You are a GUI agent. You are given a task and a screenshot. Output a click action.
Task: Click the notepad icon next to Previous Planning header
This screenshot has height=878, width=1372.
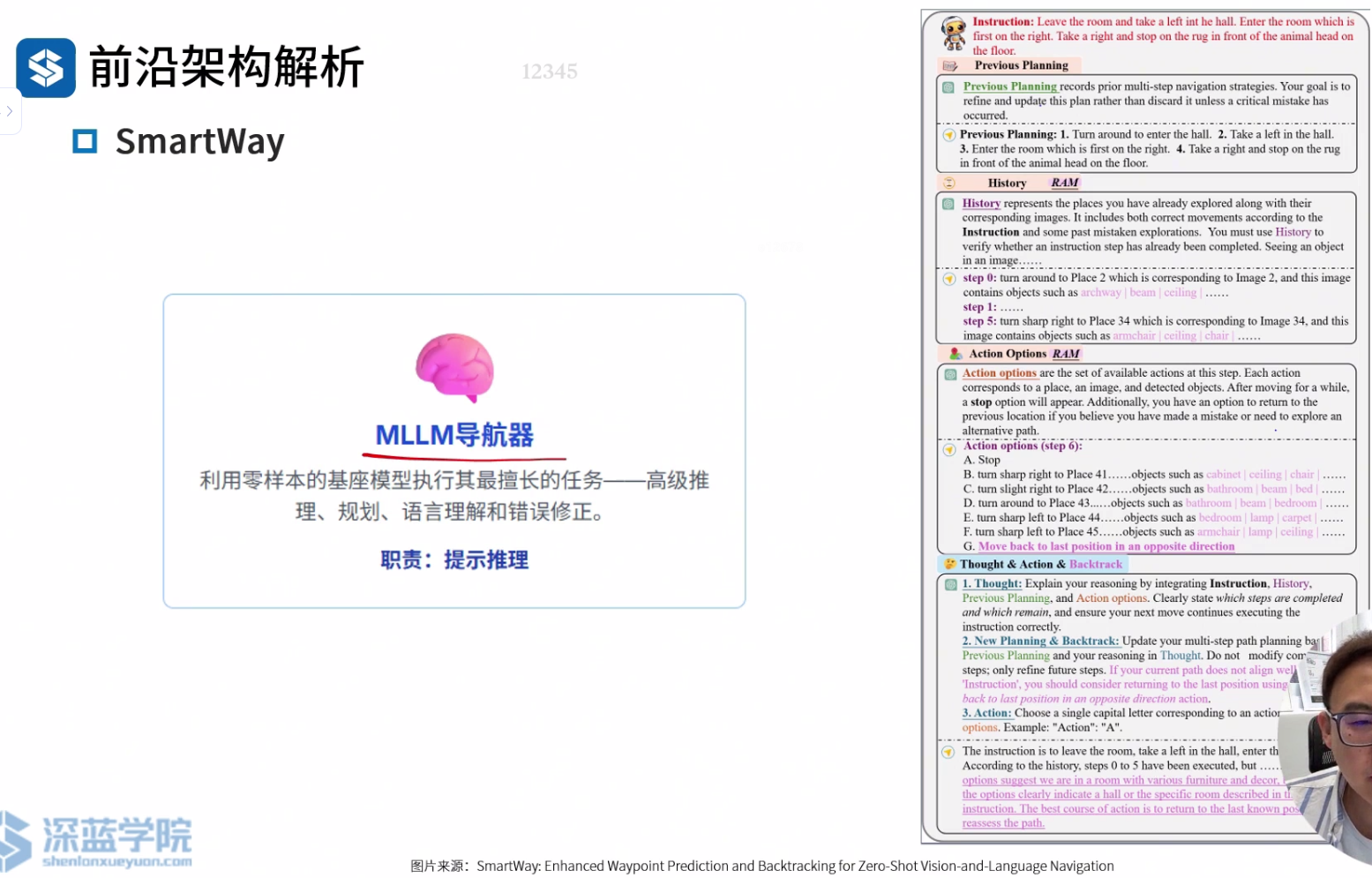(950, 66)
